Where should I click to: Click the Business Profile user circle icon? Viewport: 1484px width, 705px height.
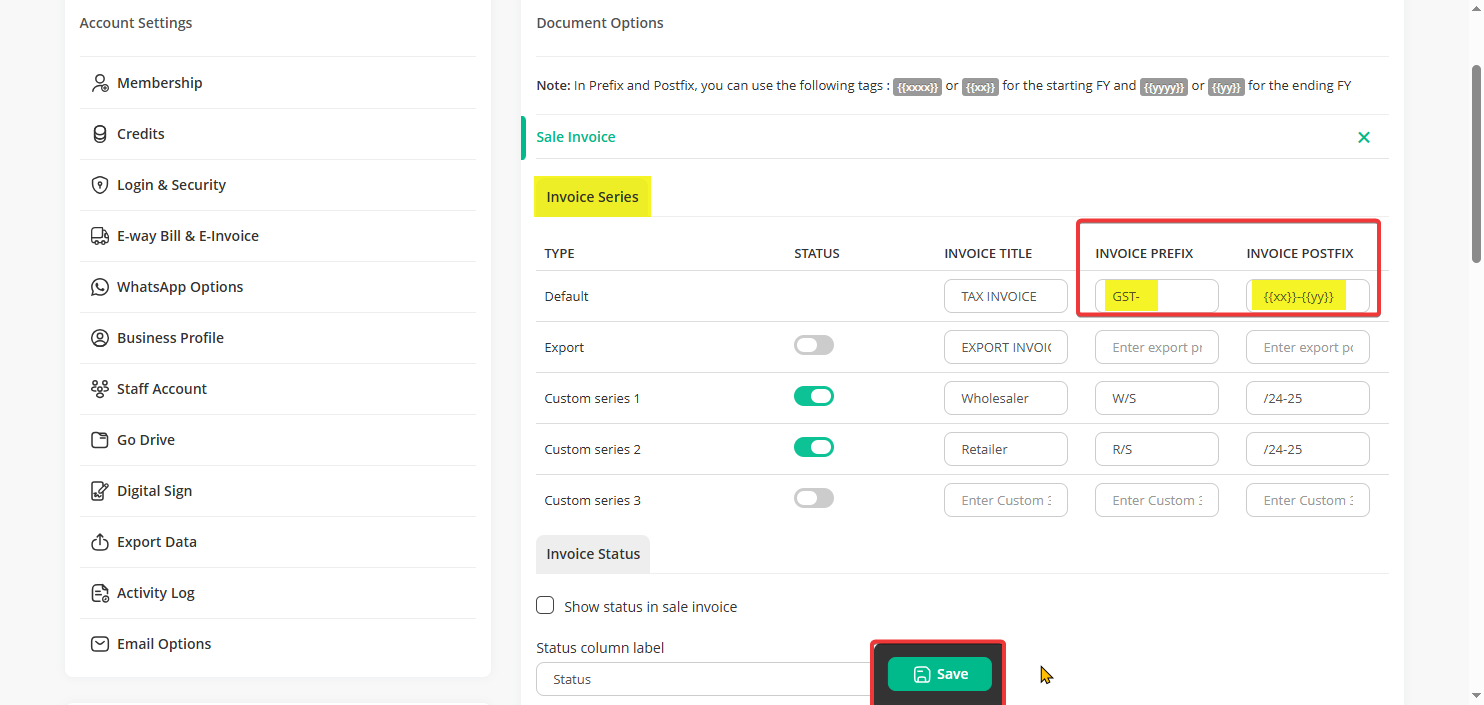point(100,338)
